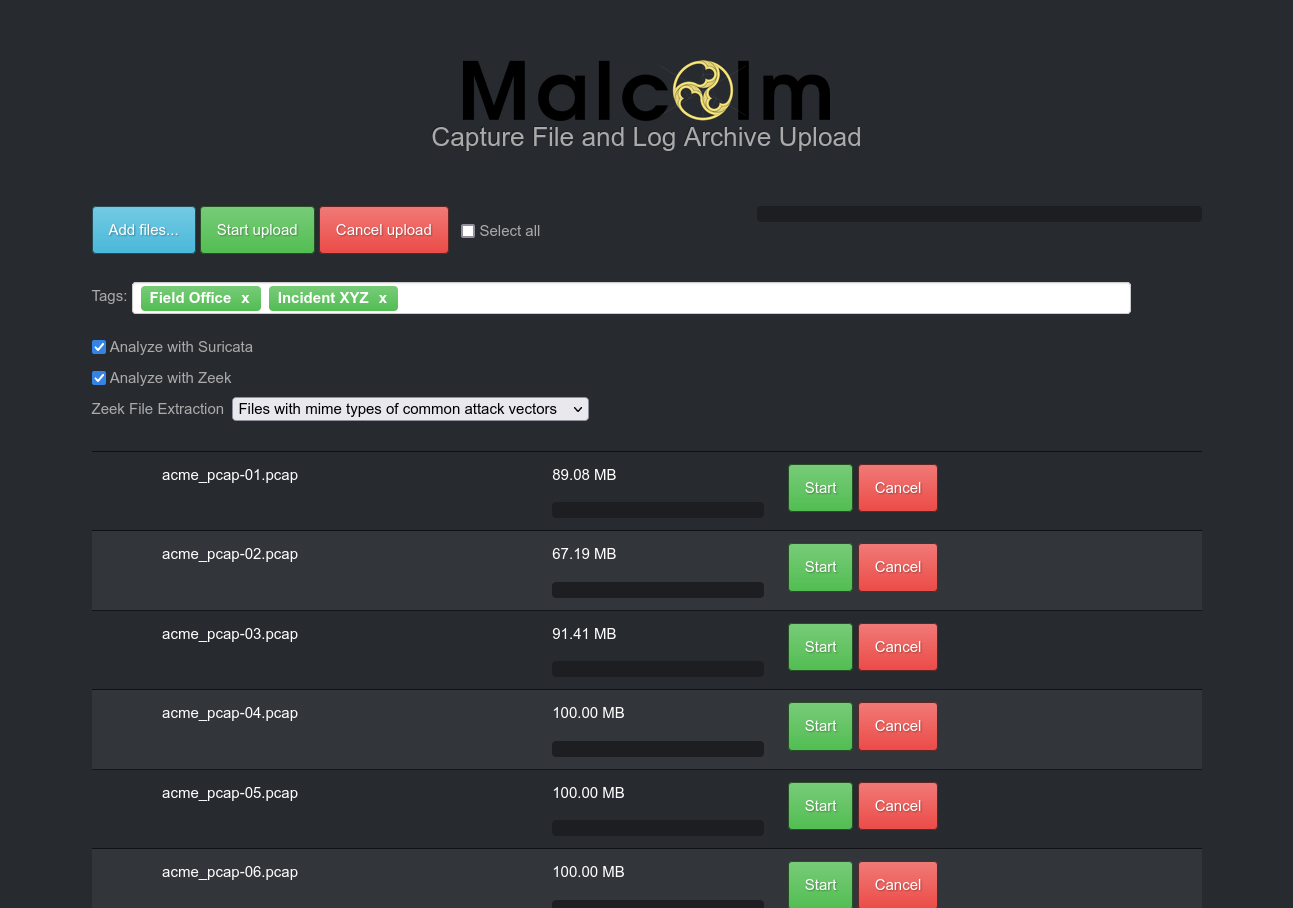Click file name acme_pcap-01.pcap
This screenshot has height=908, width=1293.
coord(230,475)
